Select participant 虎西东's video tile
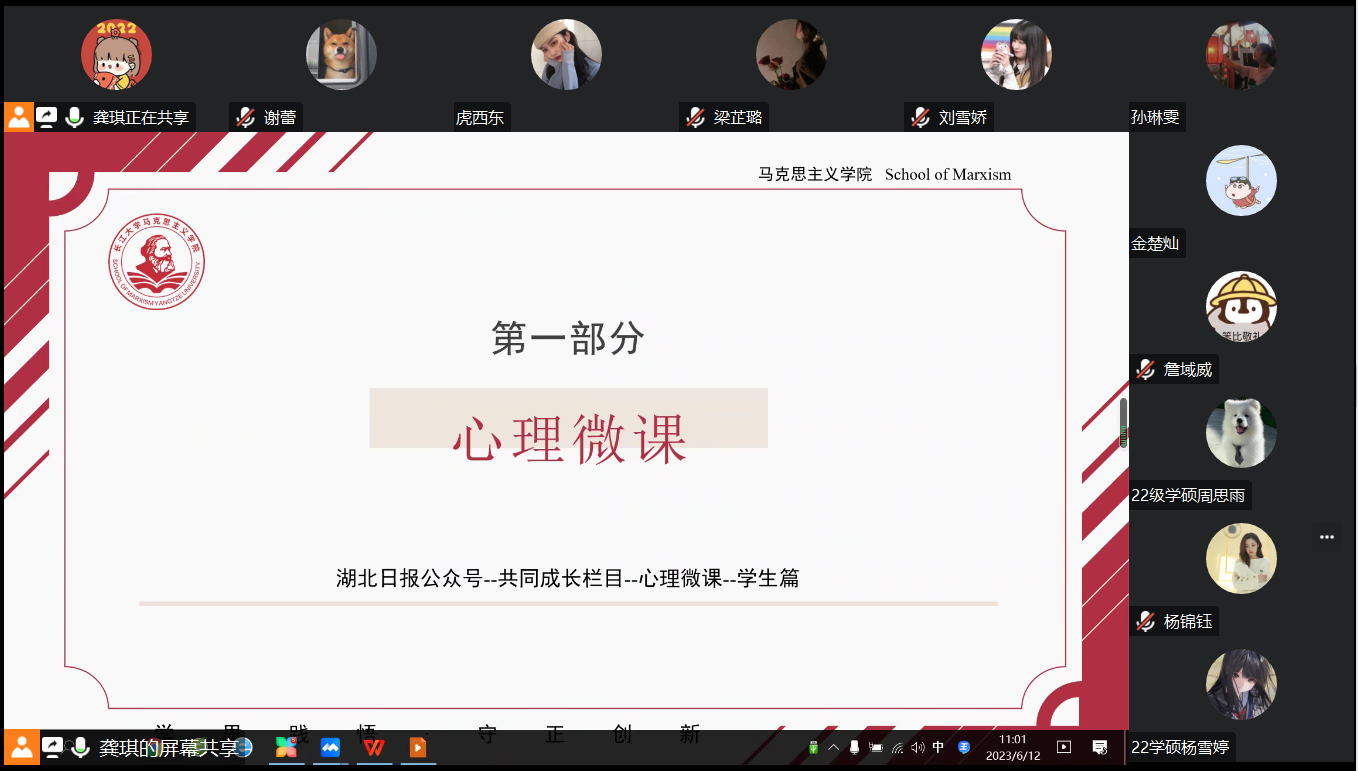Image resolution: width=1358 pixels, height=771 pixels. coord(566,55)
